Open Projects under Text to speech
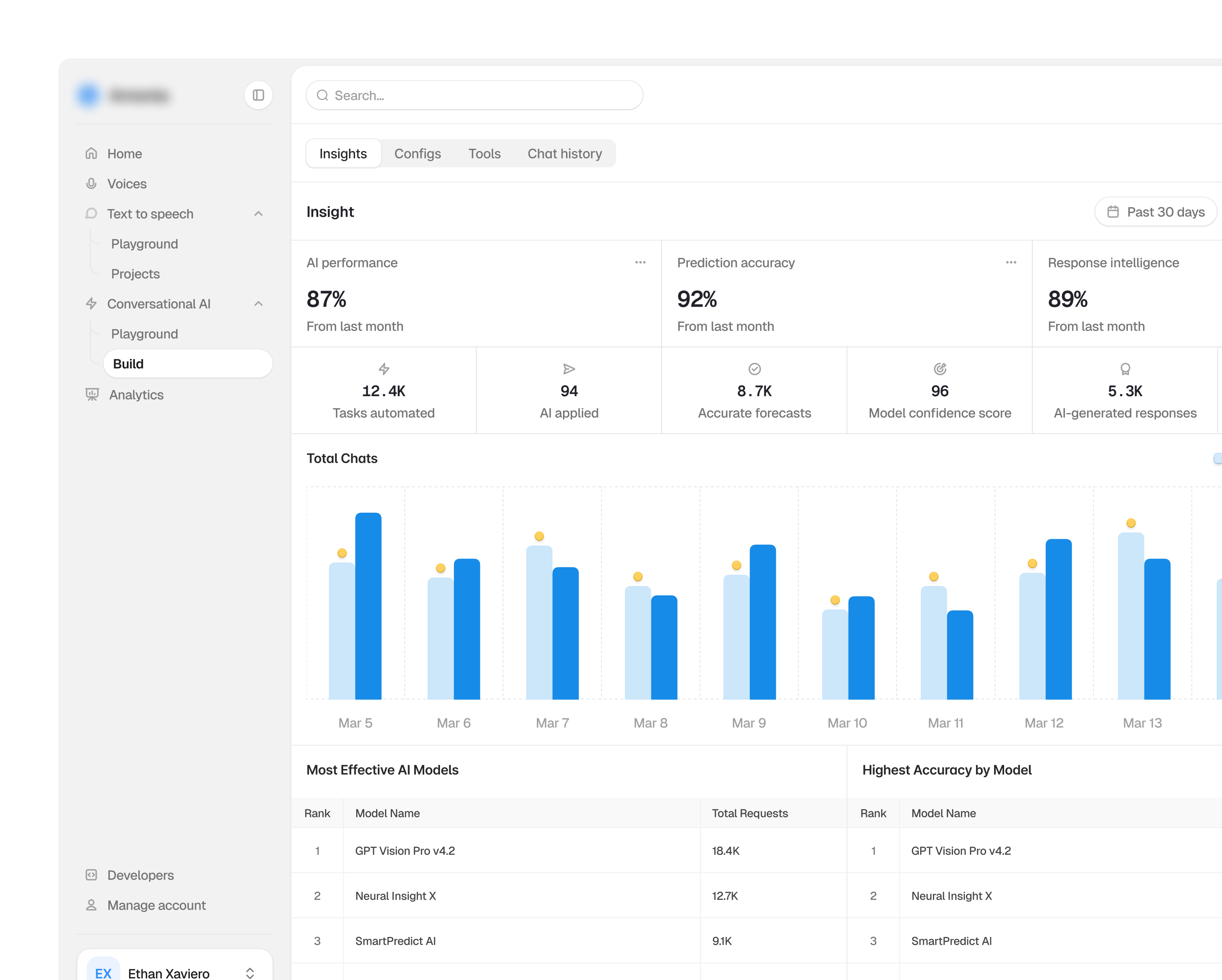Image resolution: width=1222 pixels, height=980 pixels. click(136, 274)
